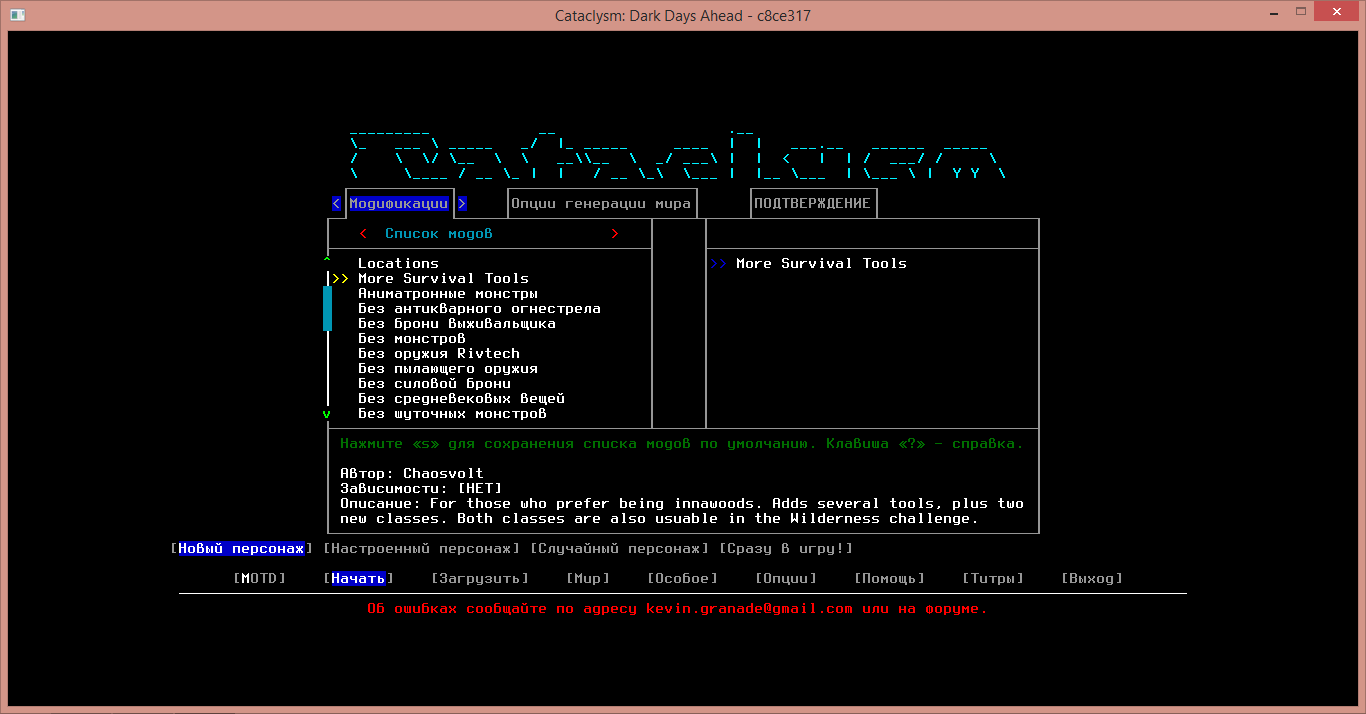Open the Помощь menu item
The height and width of the screenshot is (714, 1366).
click(x=889, y=578)
